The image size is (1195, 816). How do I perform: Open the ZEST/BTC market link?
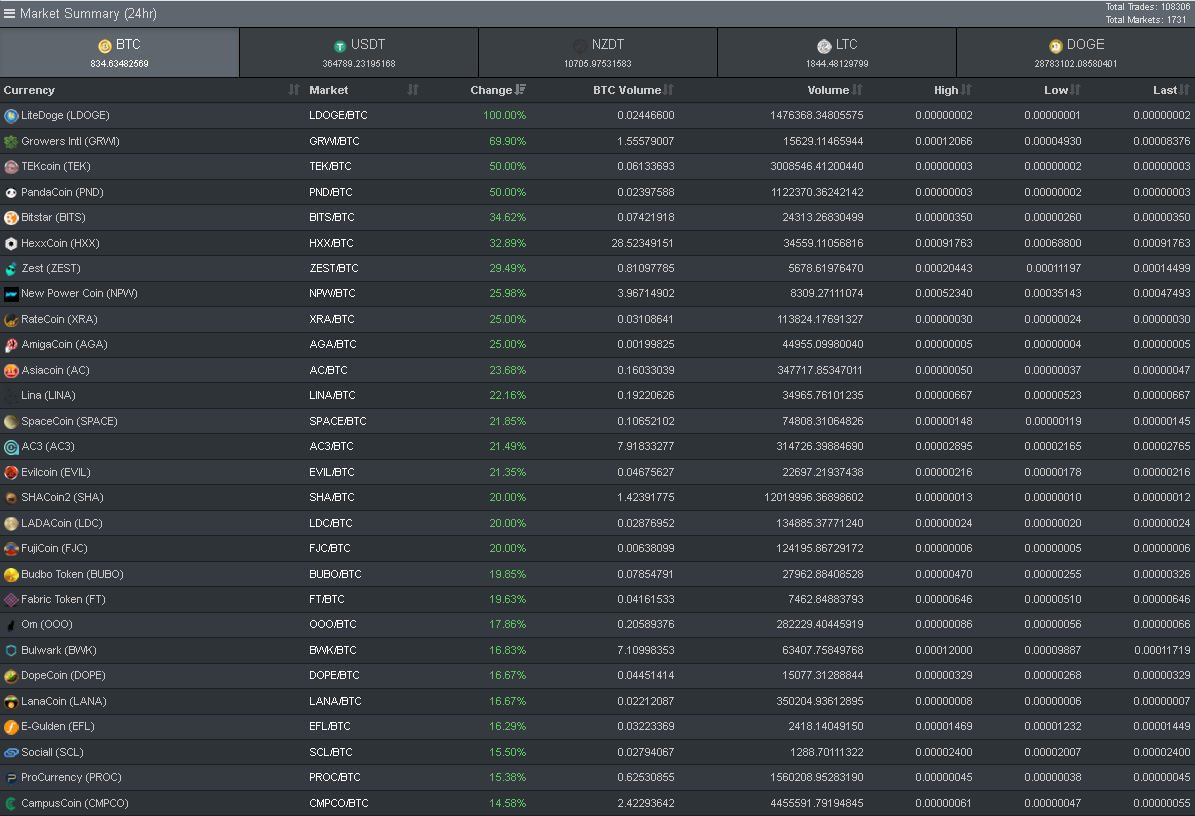(334, 269)
